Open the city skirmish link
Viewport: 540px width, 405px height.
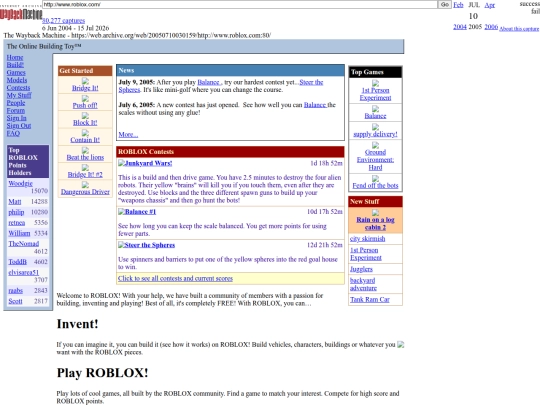[x=367, y=239]
